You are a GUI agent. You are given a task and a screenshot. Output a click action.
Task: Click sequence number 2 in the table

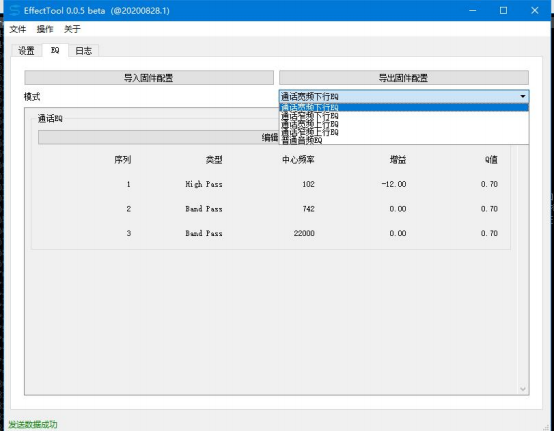coord(129,209)
